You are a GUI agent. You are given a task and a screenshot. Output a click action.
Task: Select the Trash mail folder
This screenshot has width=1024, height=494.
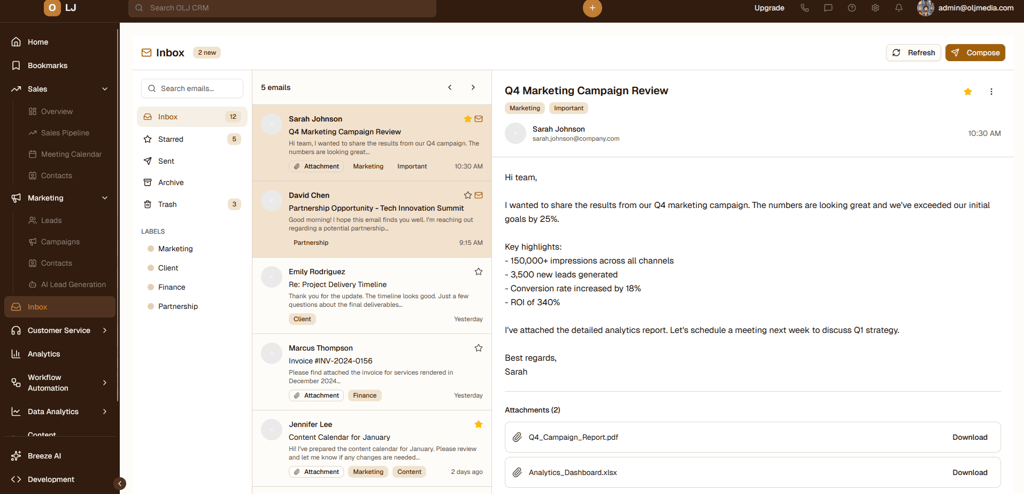[192, 205]
